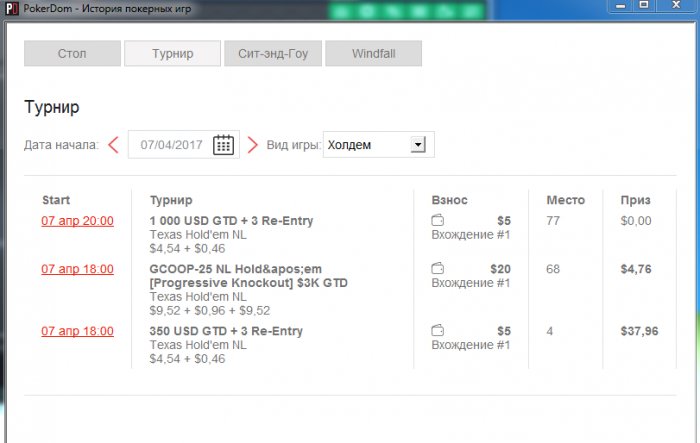Switch to the Windfall tab
Image resolution: width=700 pixels, height=443 pixels.
(373, 54)
